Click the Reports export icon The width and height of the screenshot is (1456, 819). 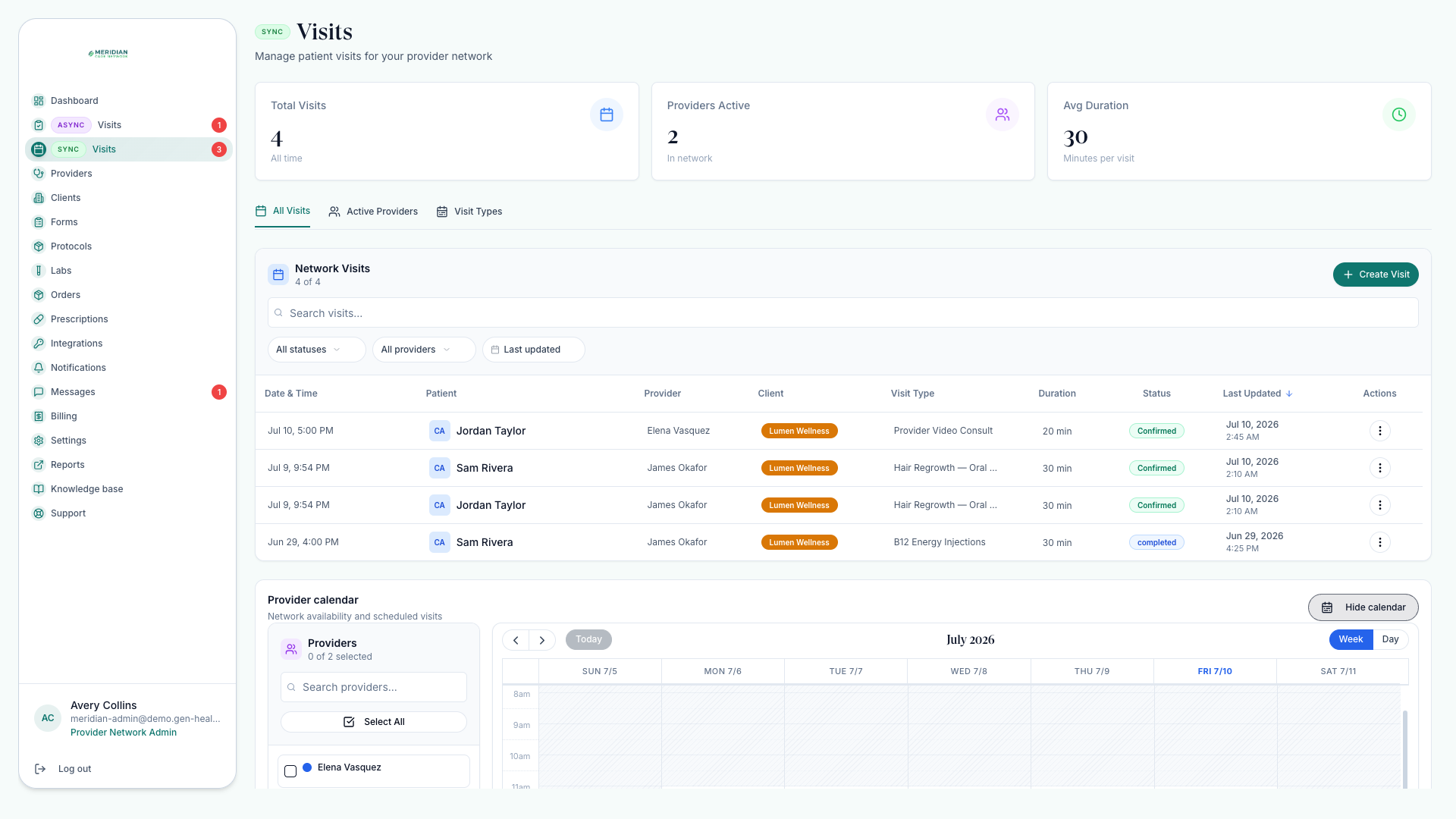point(39,465)
